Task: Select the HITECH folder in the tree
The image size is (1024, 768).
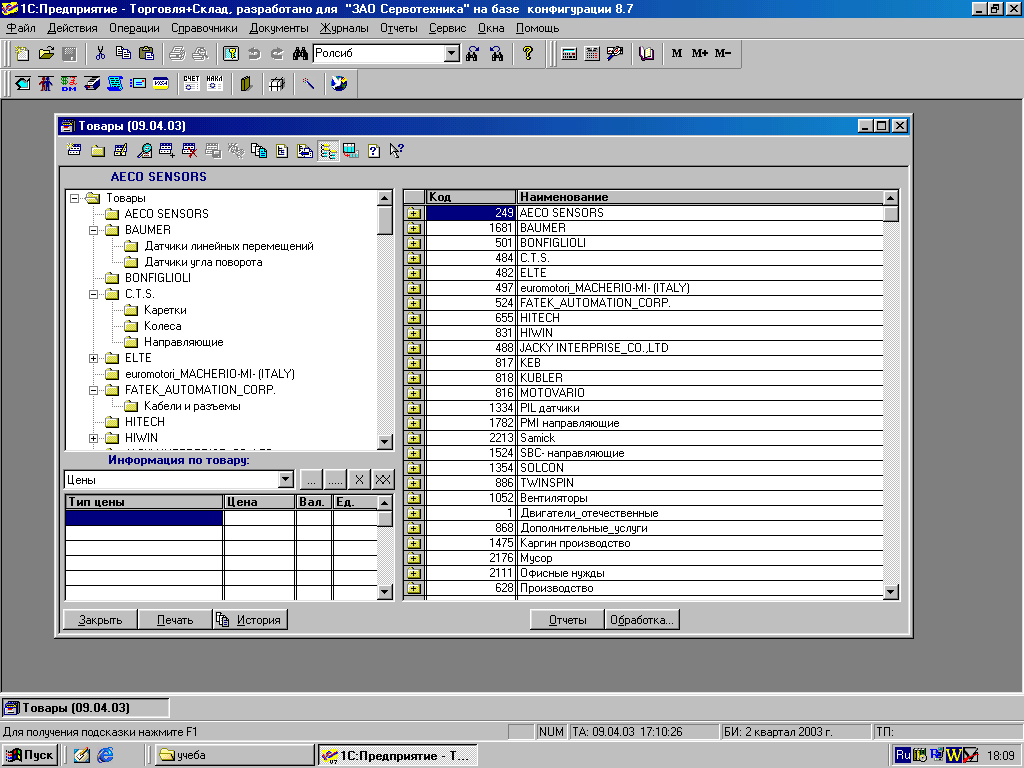Action: [145, 422]
